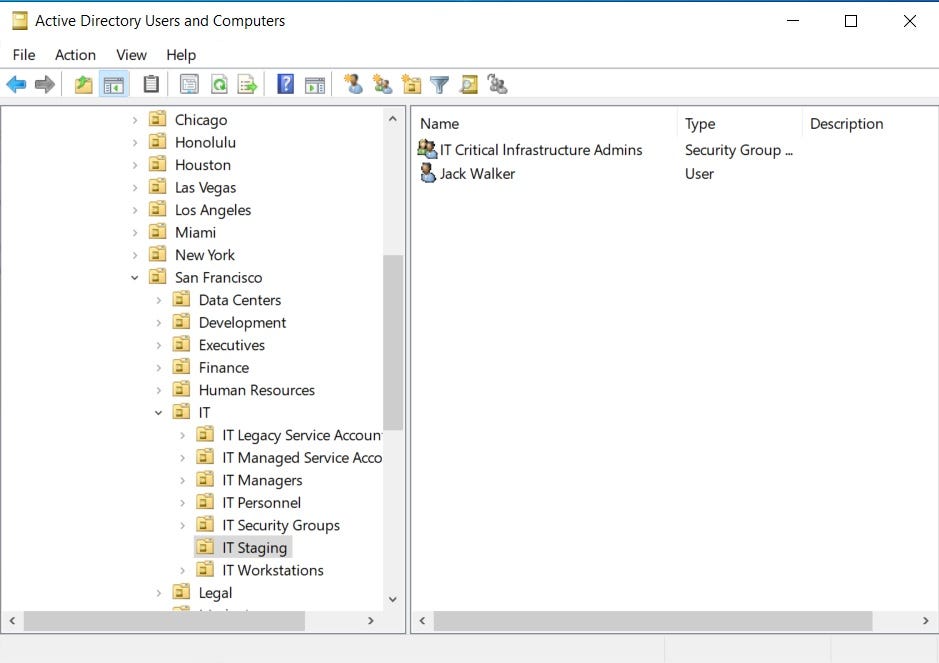Select the Jack Walker name text

477,174
